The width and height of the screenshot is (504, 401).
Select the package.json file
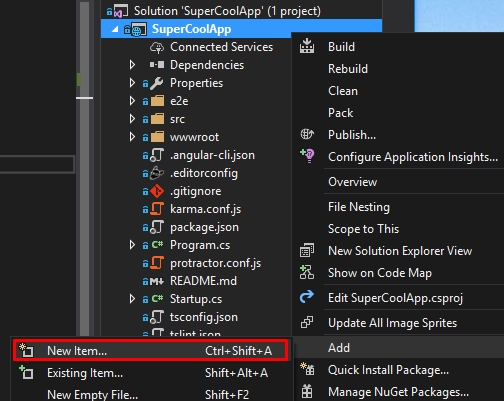pos(204,227)
